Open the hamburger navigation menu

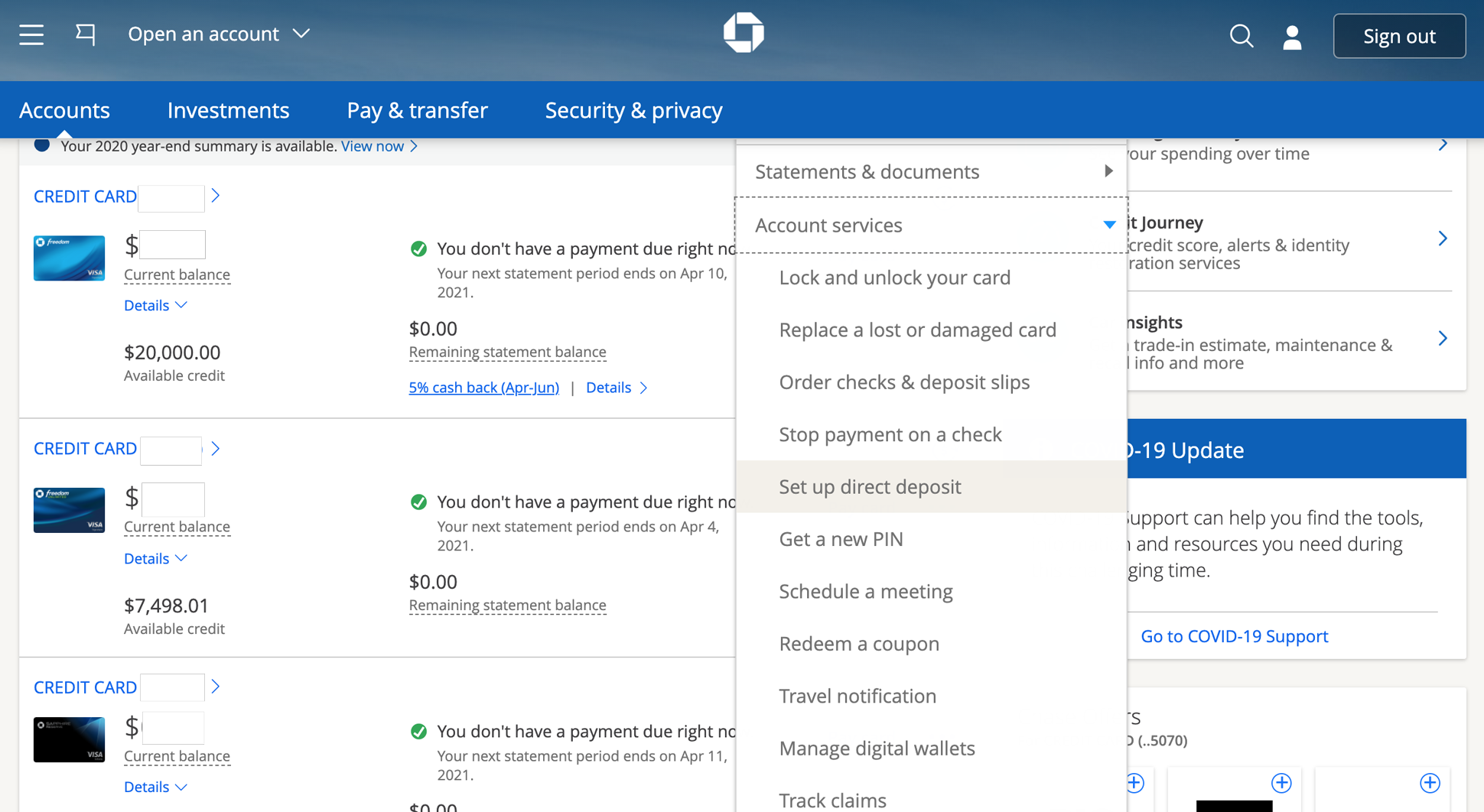click(x=31, y=34)
